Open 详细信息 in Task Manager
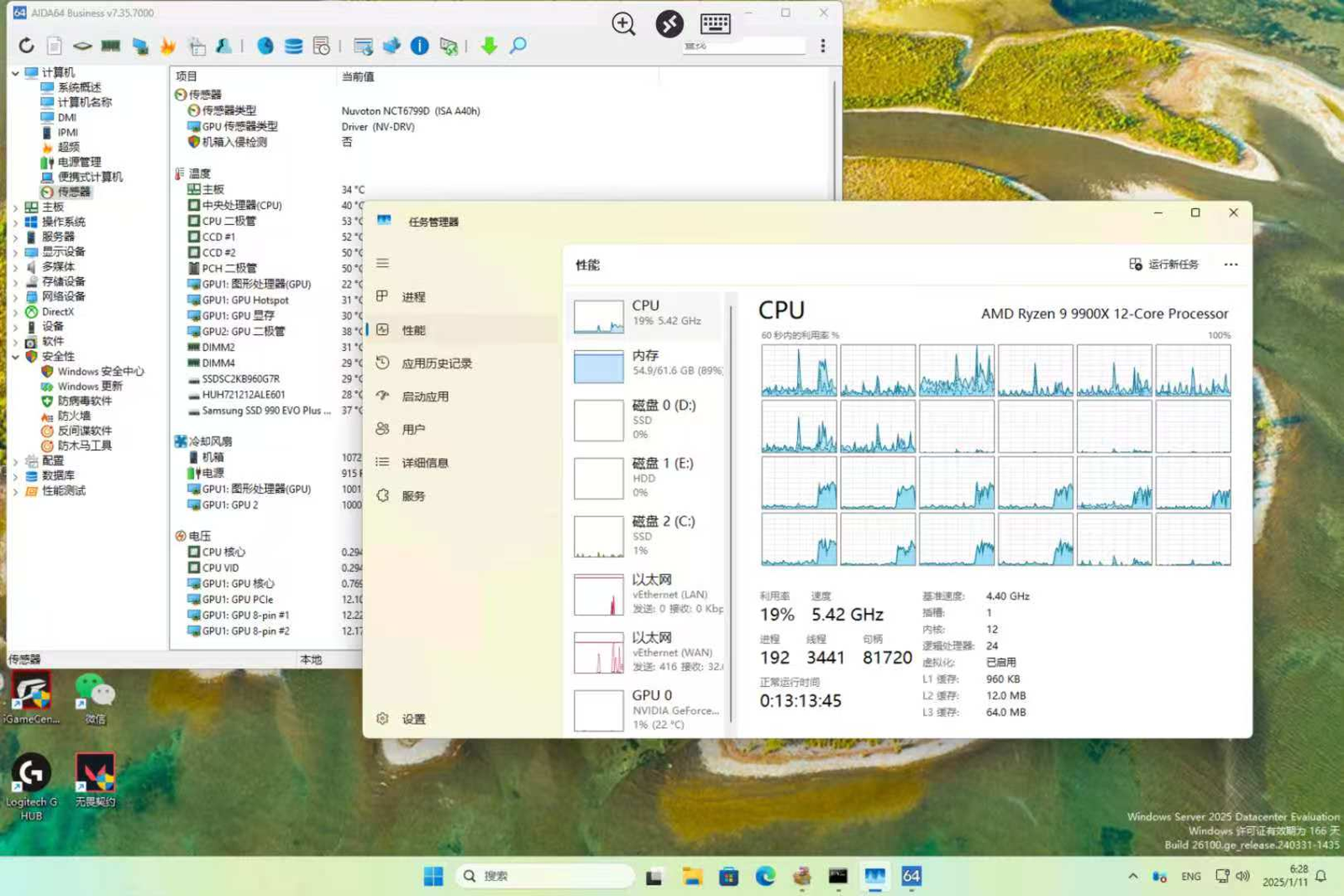The image size is (1344, 896). [463, 463]
